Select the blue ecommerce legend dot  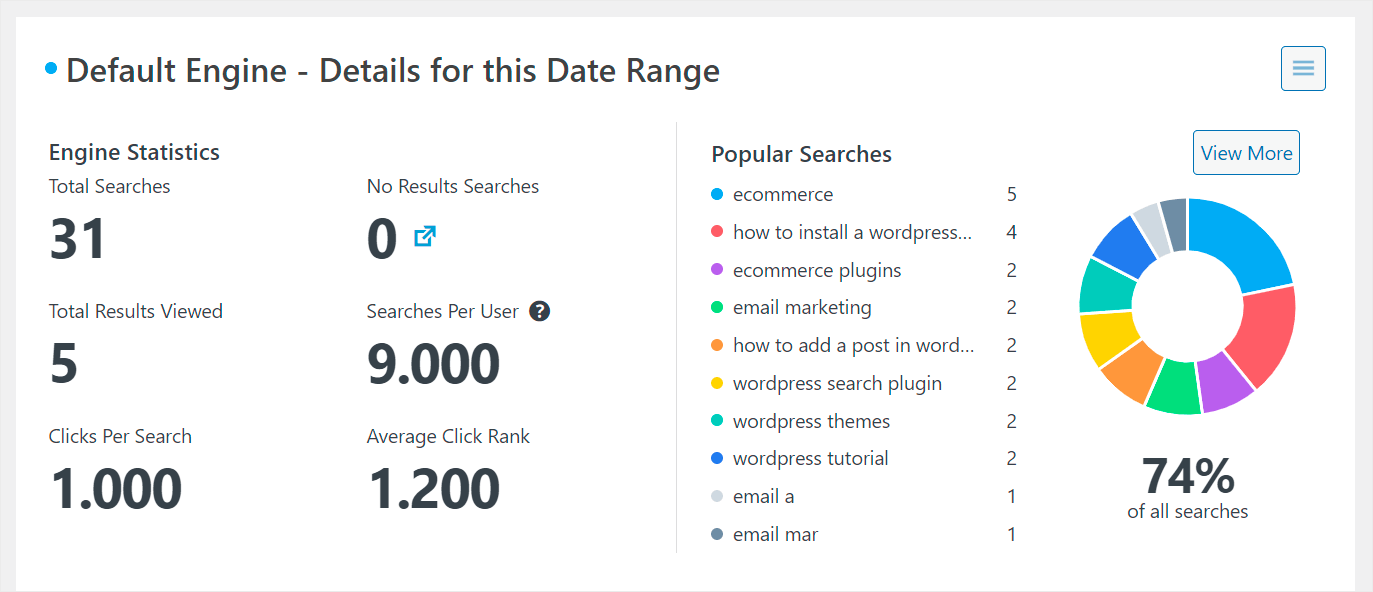(717, 194)
